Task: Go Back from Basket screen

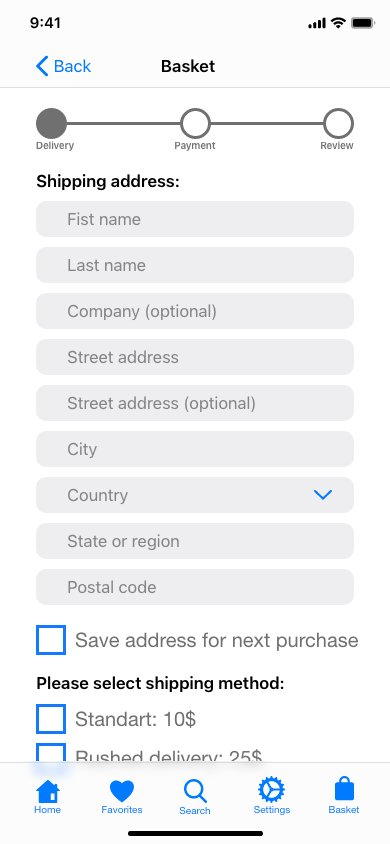Action: [63, 66]
